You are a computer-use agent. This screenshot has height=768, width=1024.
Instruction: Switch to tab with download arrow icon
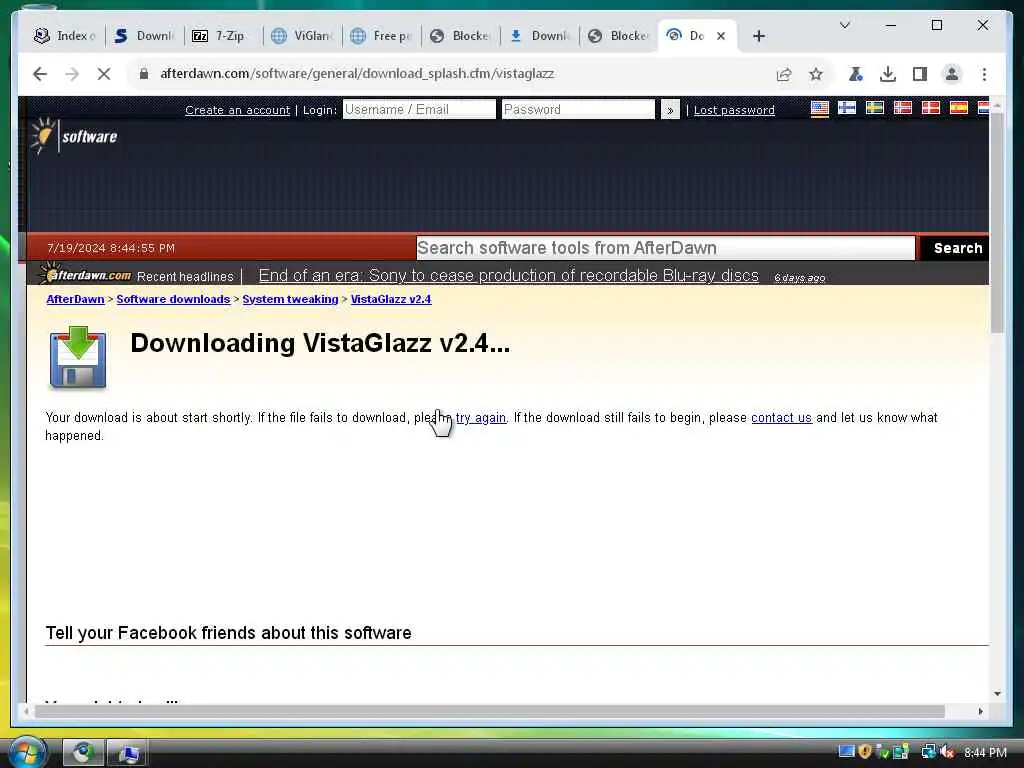coord(540,36)
